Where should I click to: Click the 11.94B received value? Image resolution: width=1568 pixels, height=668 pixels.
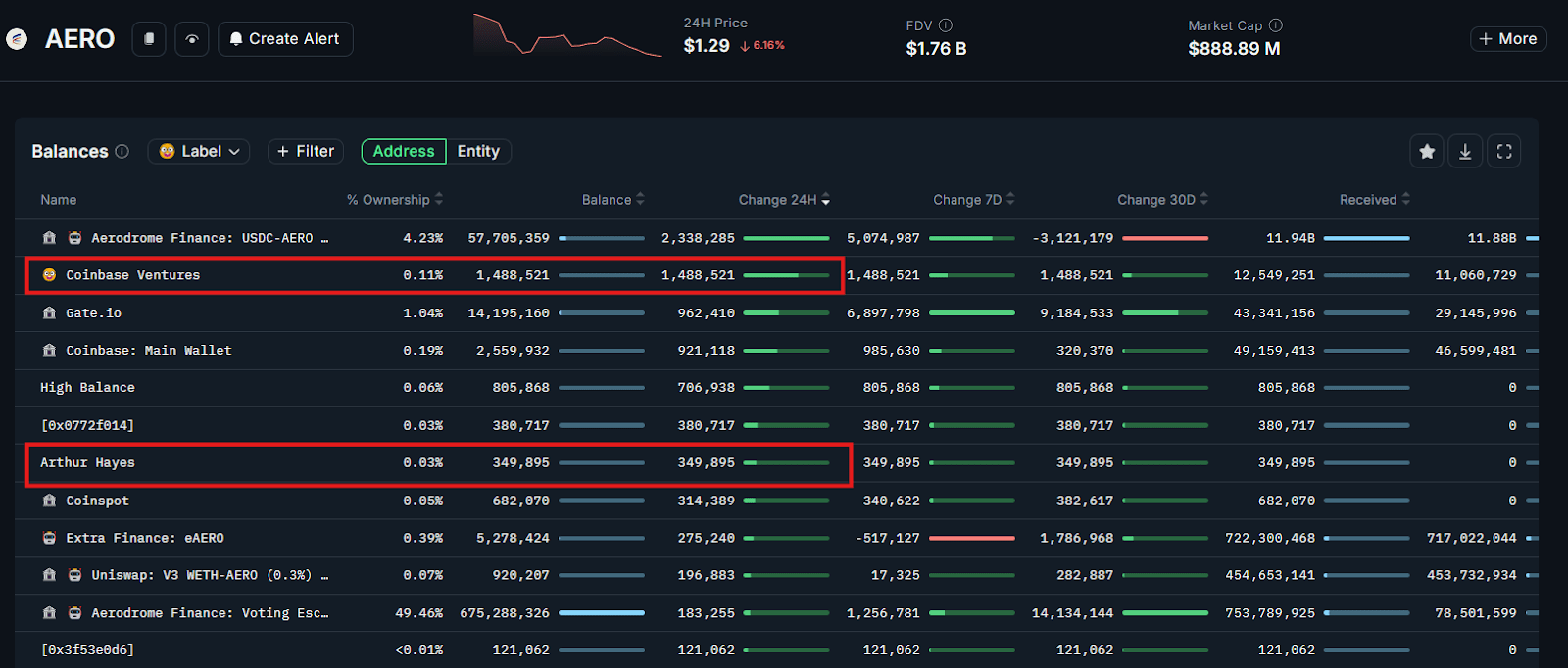coord(1291,238)
